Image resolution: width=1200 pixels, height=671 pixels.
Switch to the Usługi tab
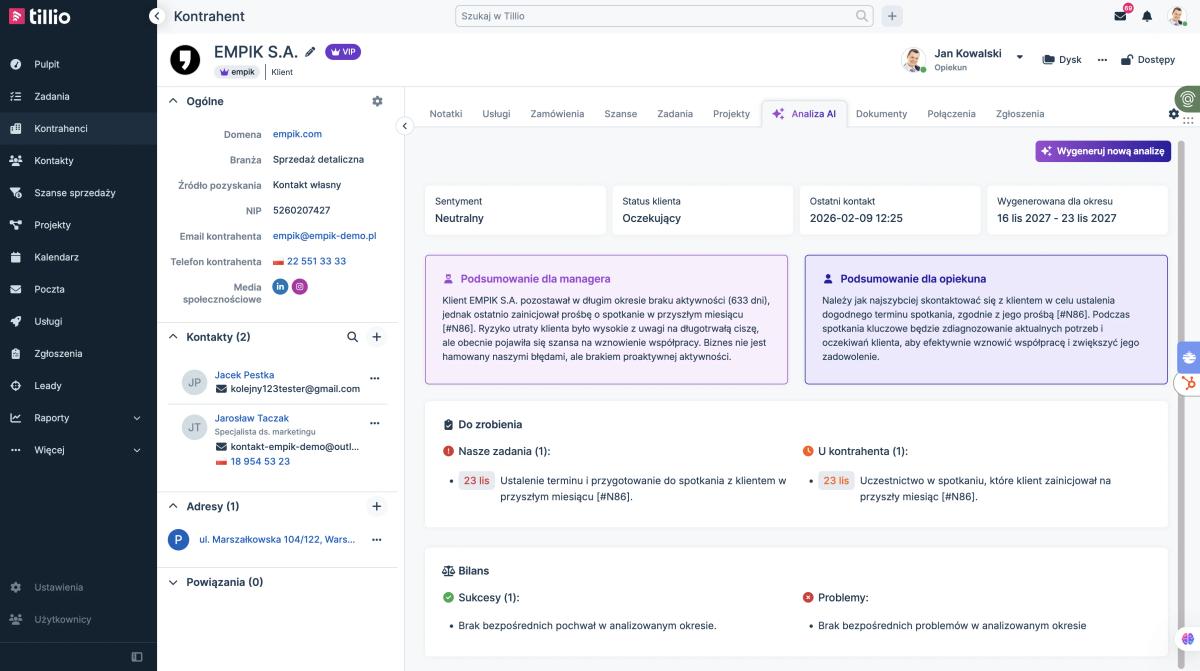pos(496,114)
